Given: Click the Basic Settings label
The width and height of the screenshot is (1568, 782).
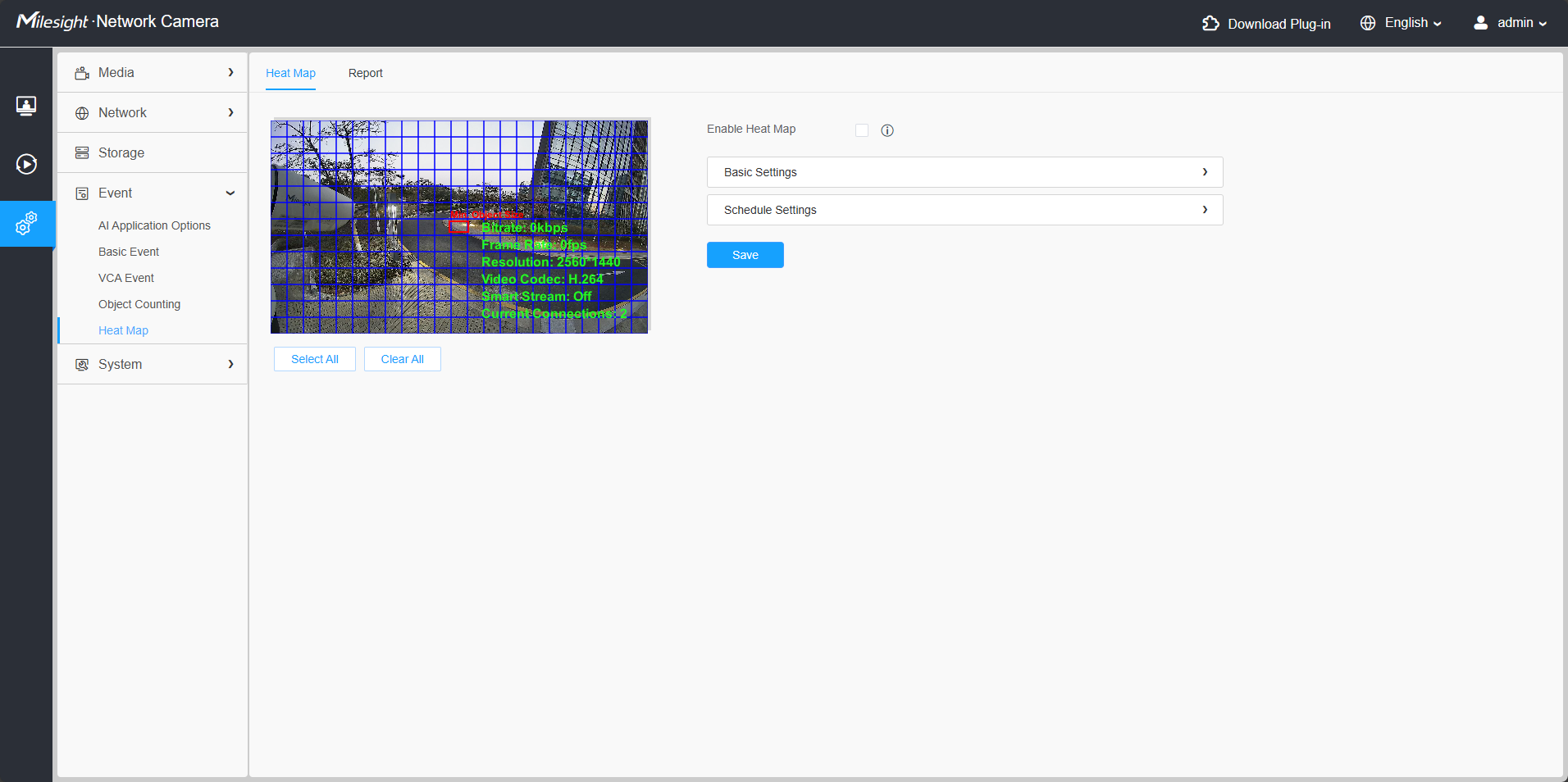Looking at the screenshot, I should coord(760,172).
